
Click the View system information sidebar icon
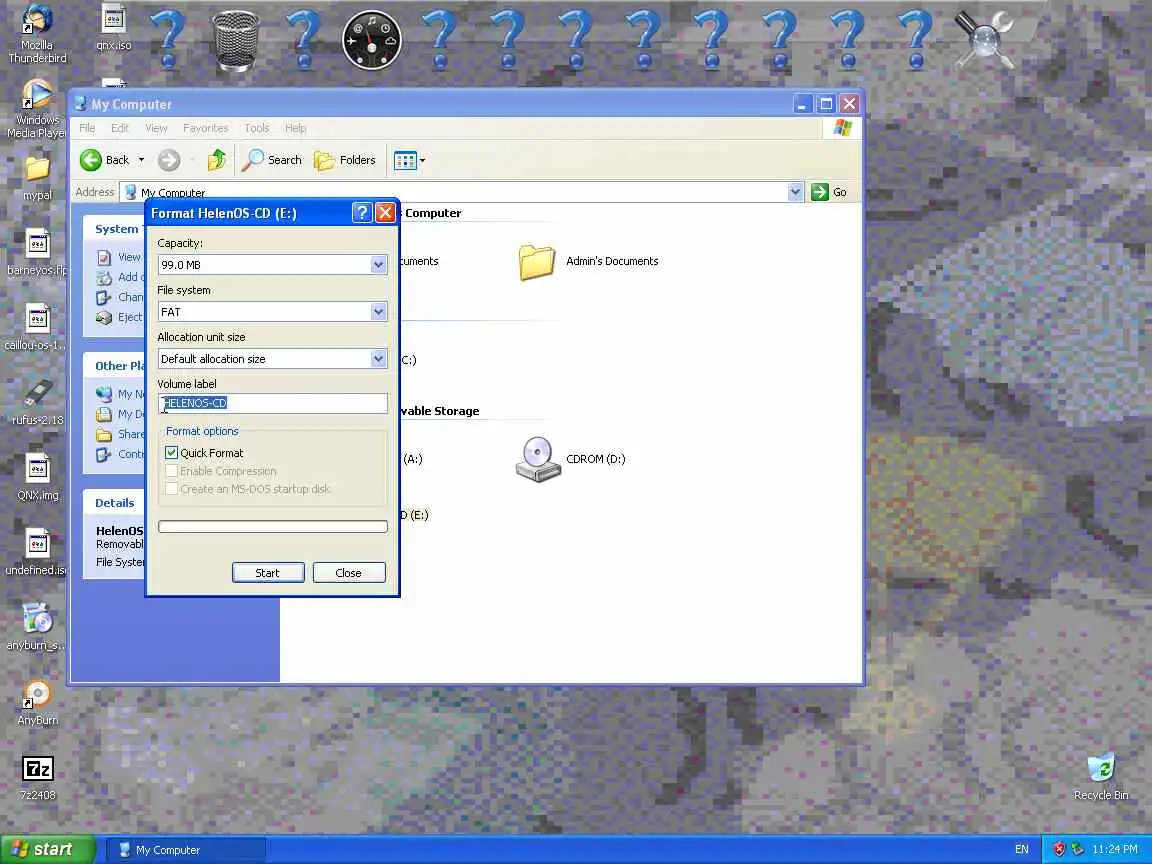(104, 257)
